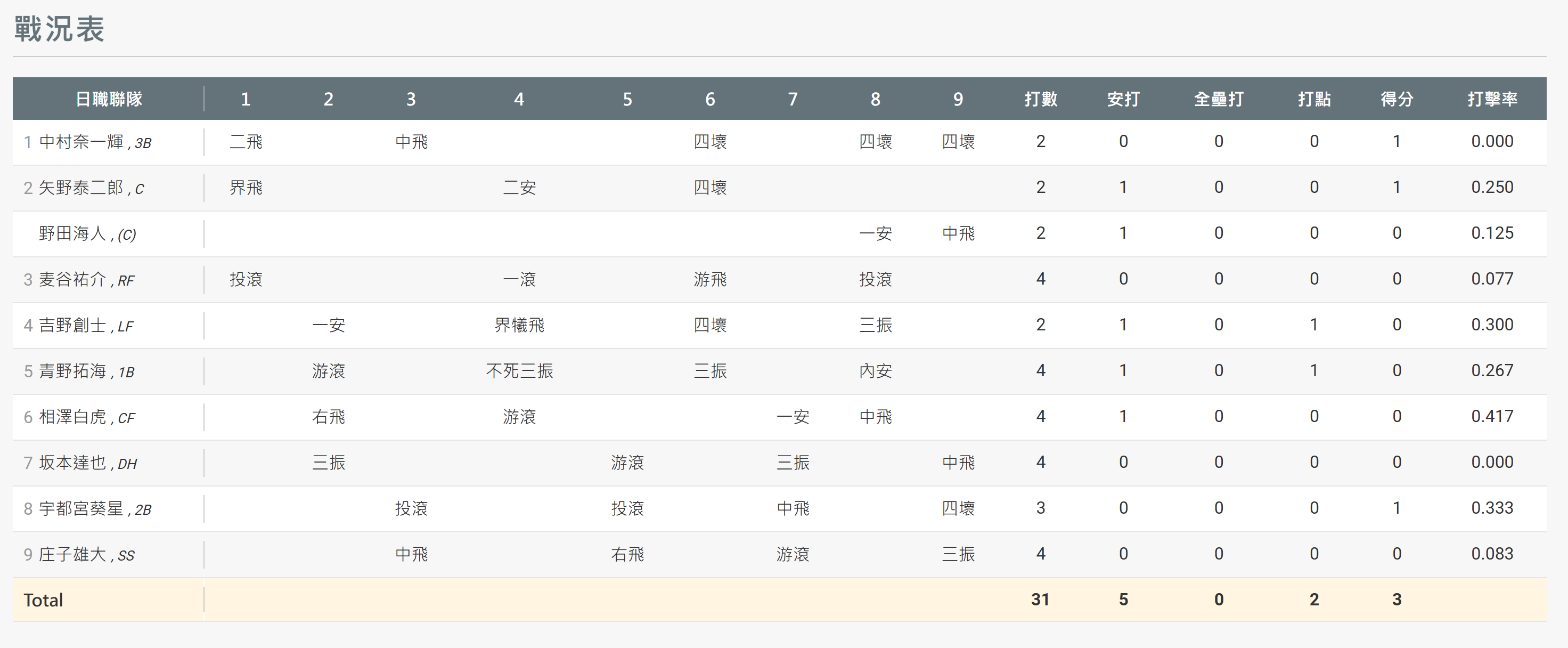This screenshot has height=648, width=1568.
Task: Click the 得分 column header
Action: coord(1396,99)
